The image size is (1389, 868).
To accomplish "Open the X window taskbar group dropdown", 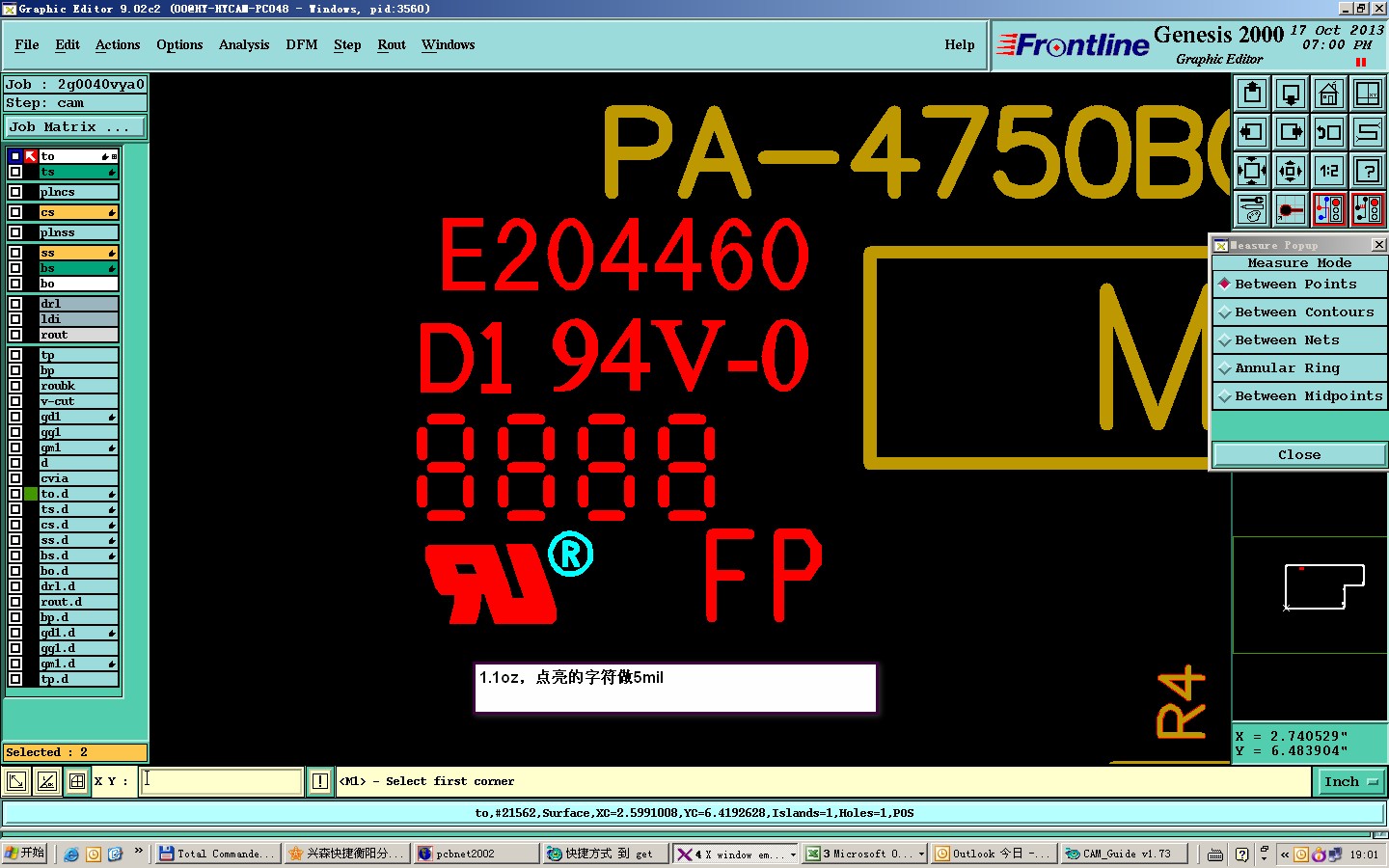I will (793, 854).
